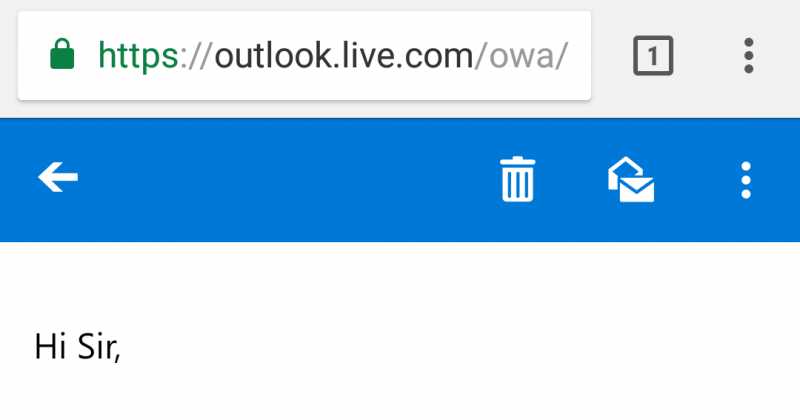Tap the word "Sir" in the email
800x420 pixels.
pos(97,347)
